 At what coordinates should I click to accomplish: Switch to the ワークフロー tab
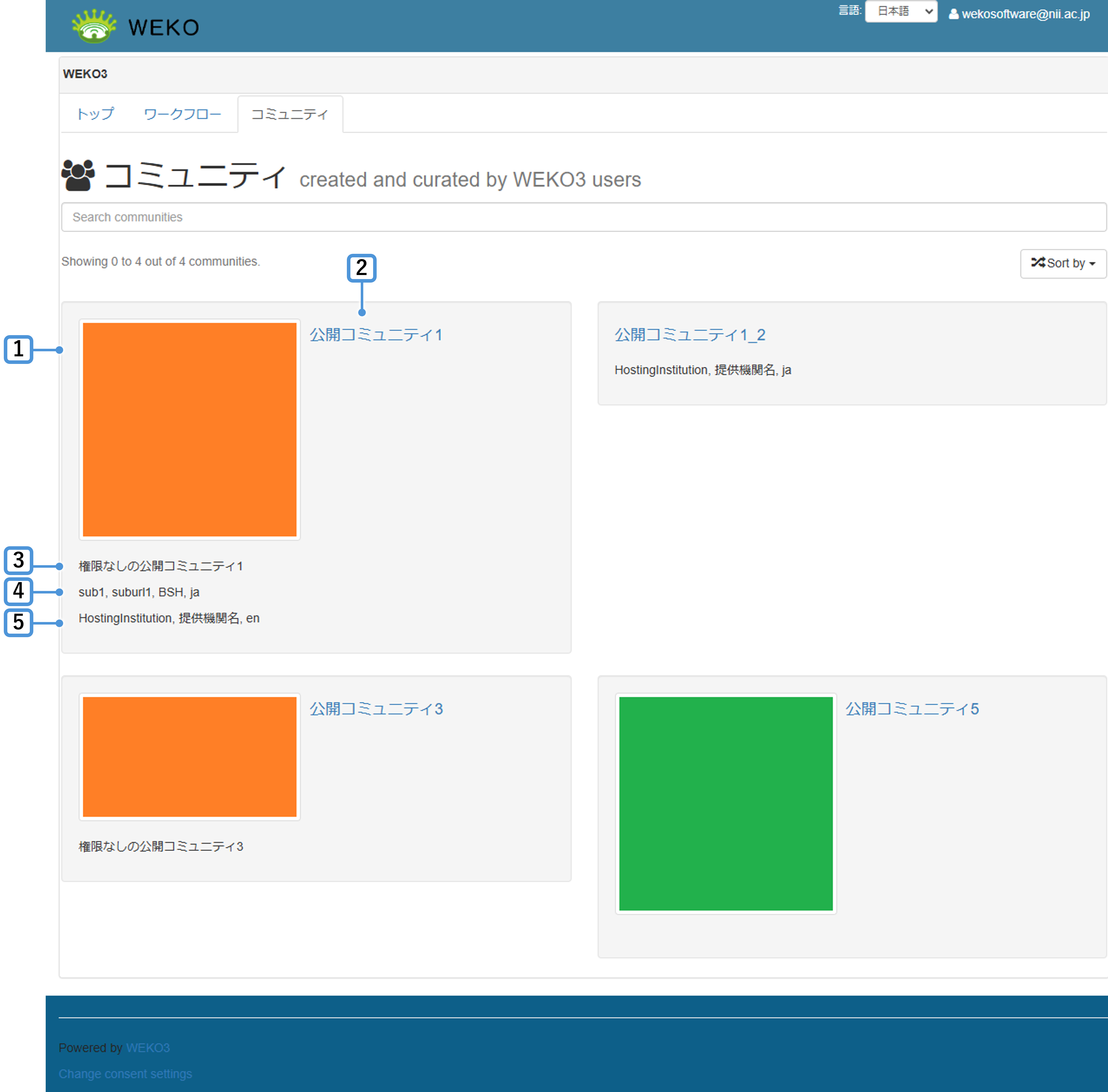tap(182, 114)
